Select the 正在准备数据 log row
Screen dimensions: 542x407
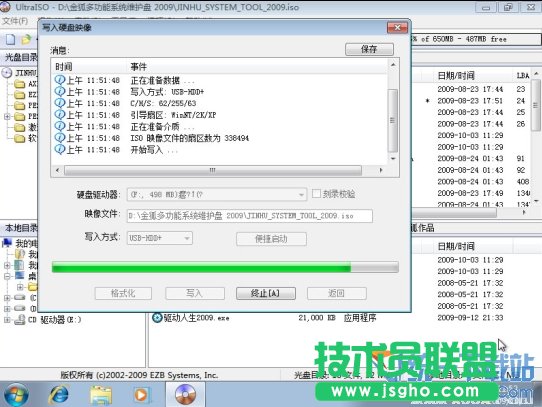tap(220, 81)
